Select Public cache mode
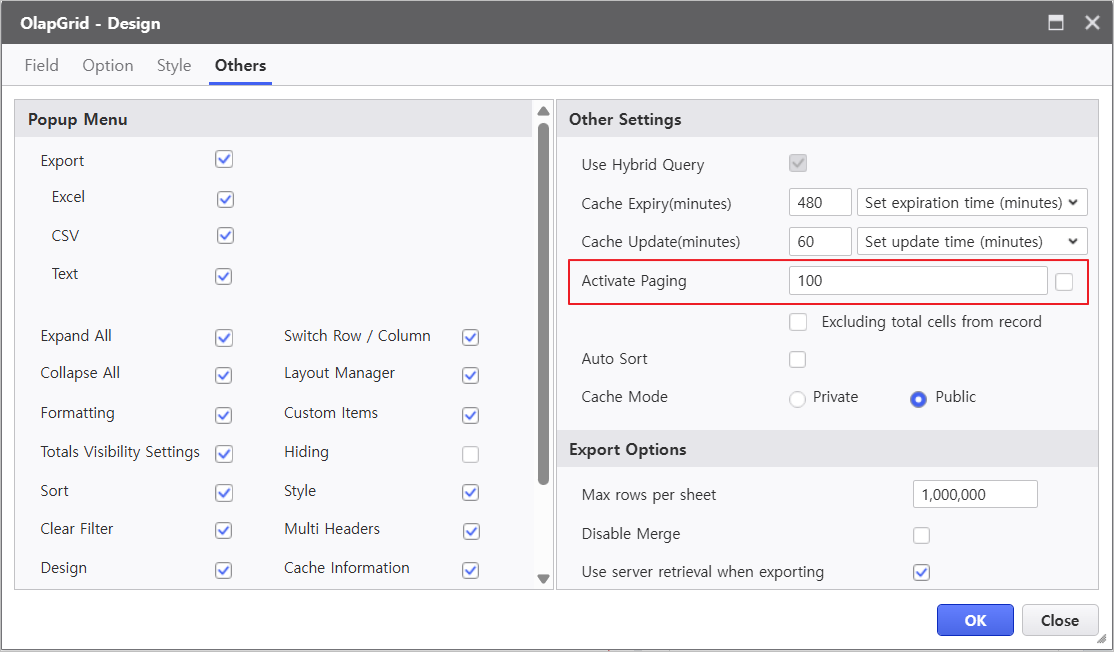Screen dimensions: 1114x652 coord(918,399)
